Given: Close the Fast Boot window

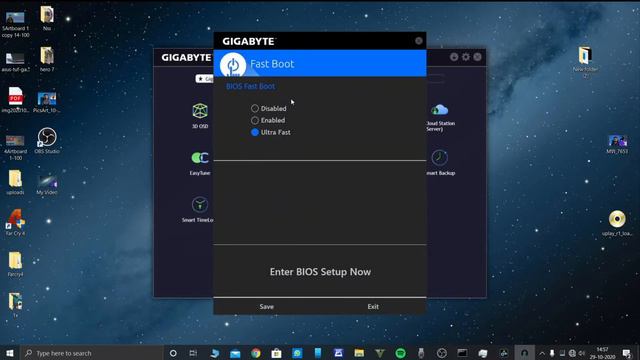Looking at the screenshot, I should (419, 41).
